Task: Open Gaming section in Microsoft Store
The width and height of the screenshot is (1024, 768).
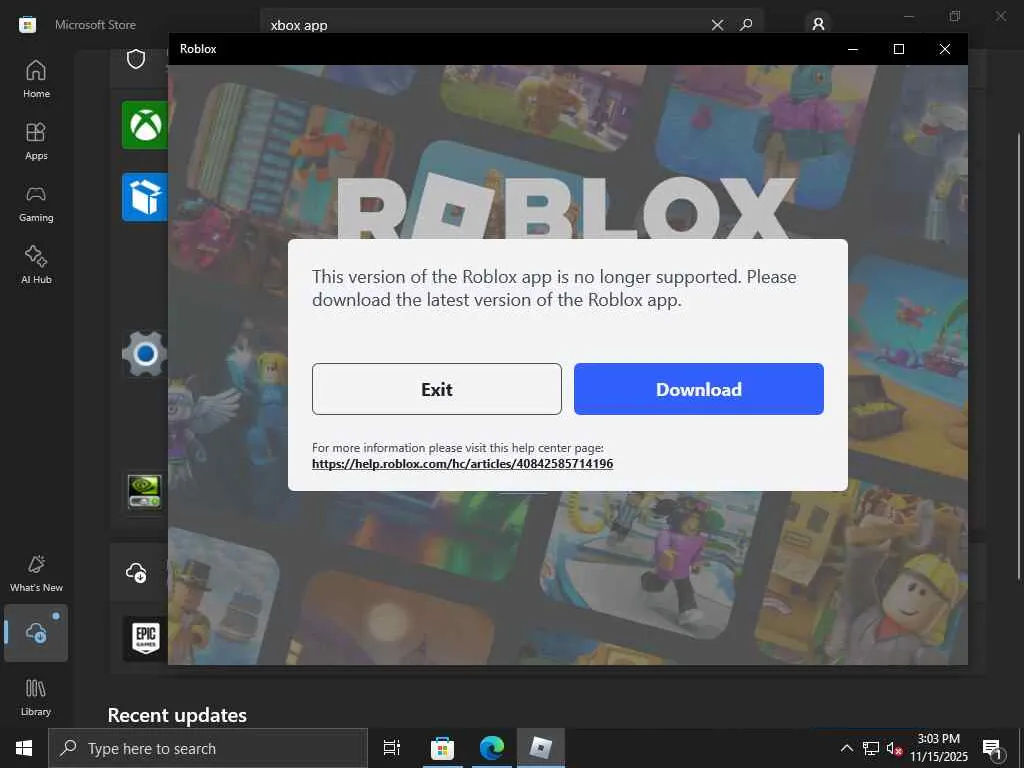Action: 36,203
